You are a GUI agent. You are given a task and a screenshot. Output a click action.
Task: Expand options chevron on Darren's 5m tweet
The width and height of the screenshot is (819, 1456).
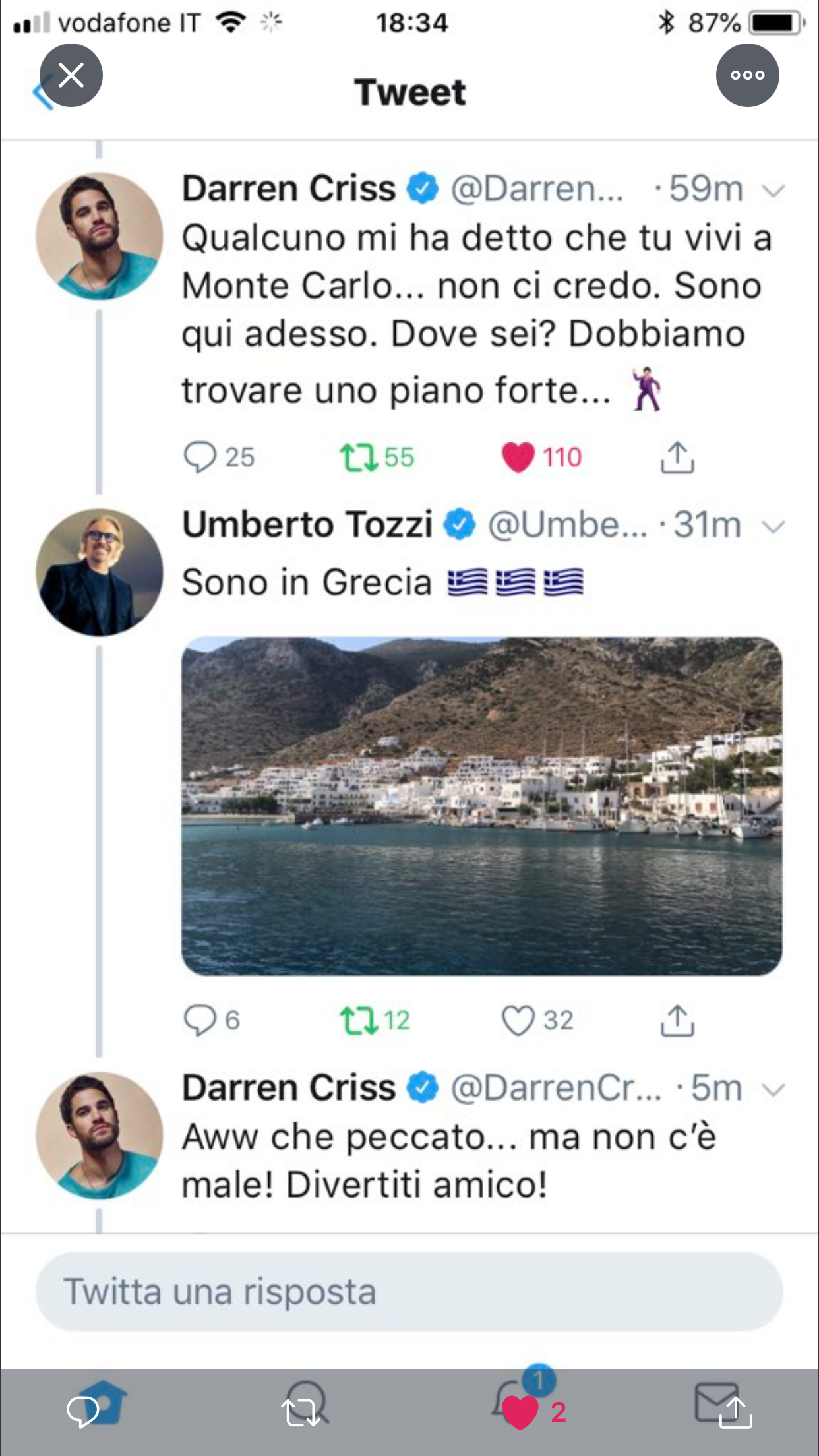[x=773, y=1089]
